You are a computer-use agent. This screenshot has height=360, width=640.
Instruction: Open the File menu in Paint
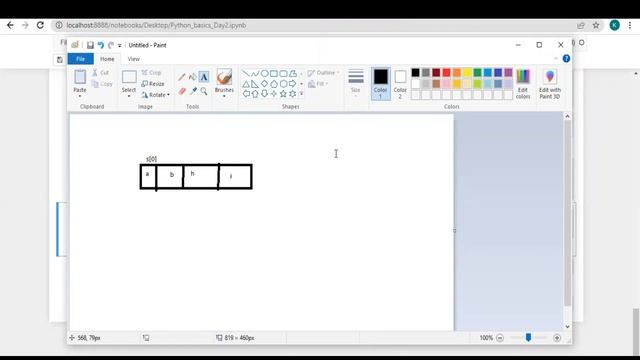(x=80, y=59)
